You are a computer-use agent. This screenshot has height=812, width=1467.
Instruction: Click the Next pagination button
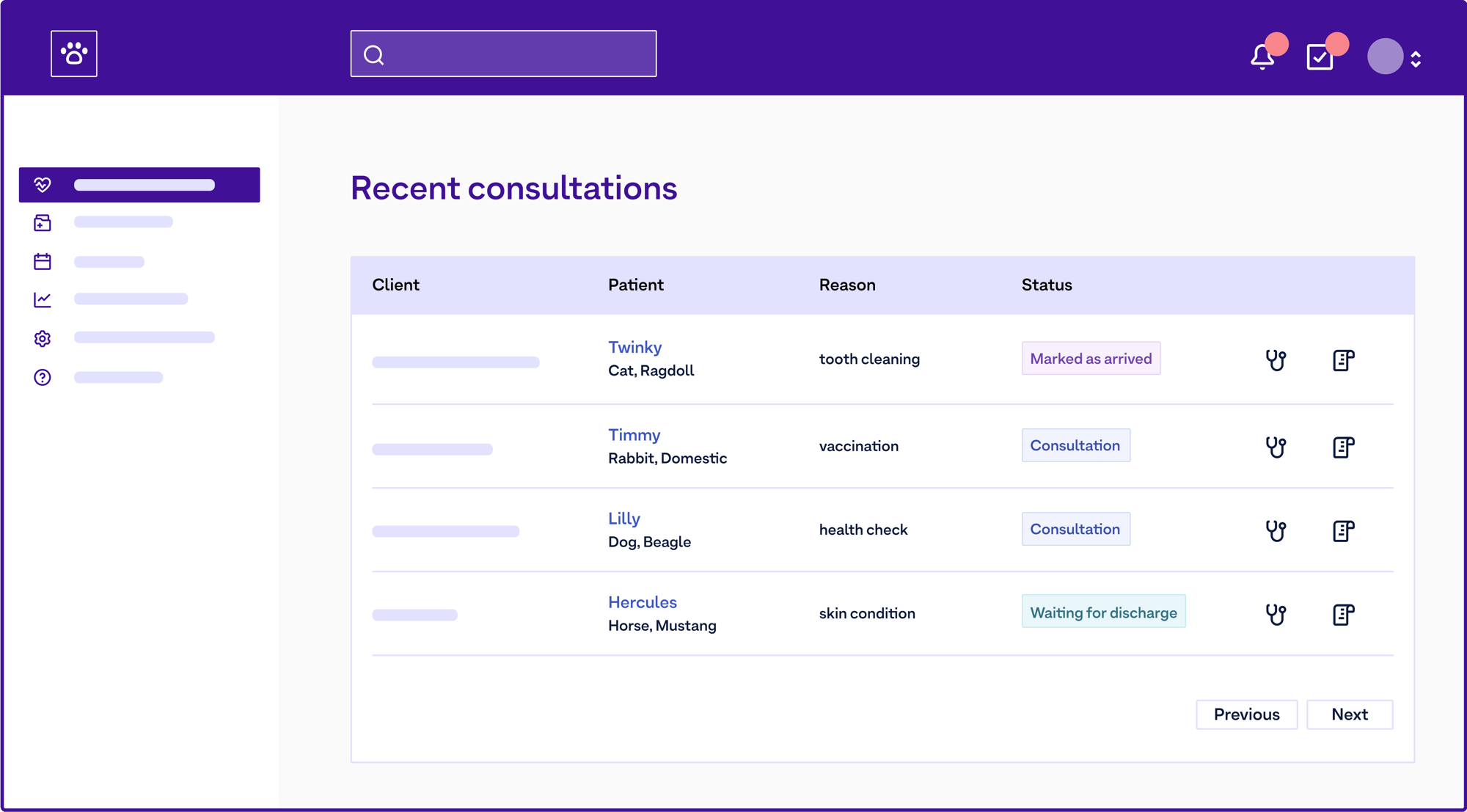[1350, 714]
